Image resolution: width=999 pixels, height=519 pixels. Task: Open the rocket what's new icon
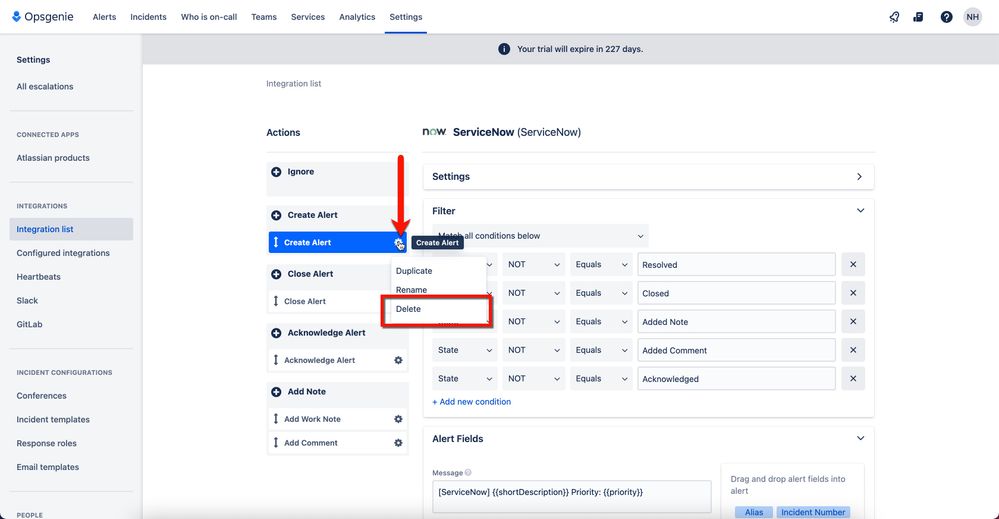point(895,17)
